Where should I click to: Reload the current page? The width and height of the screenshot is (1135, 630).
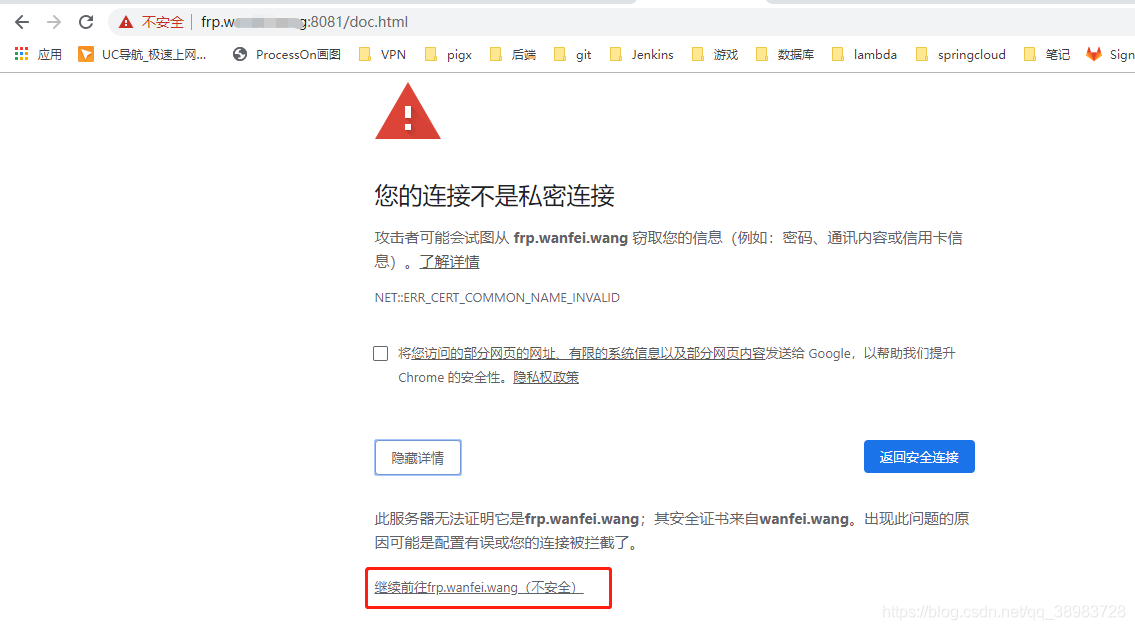(x=85, y=21)
